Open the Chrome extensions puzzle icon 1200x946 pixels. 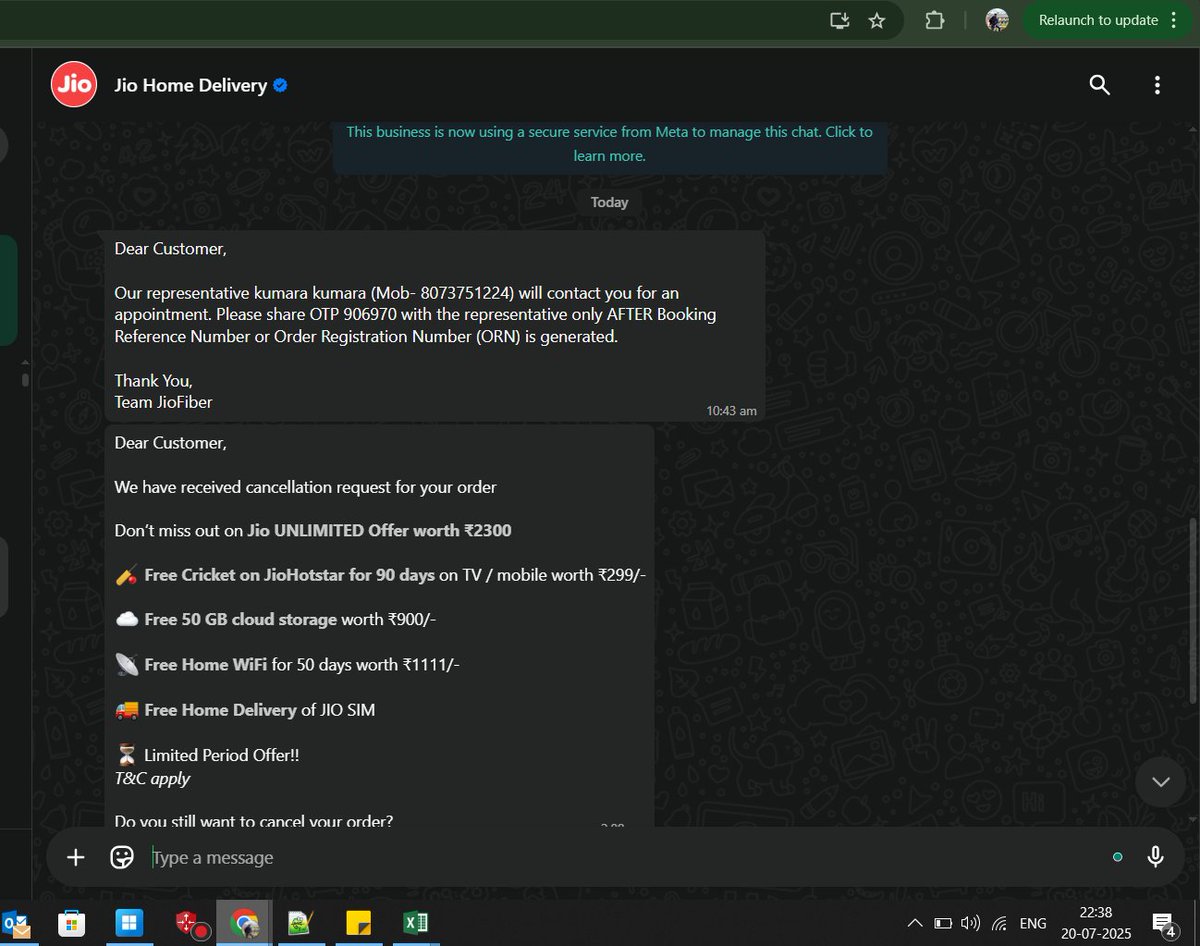935,20
